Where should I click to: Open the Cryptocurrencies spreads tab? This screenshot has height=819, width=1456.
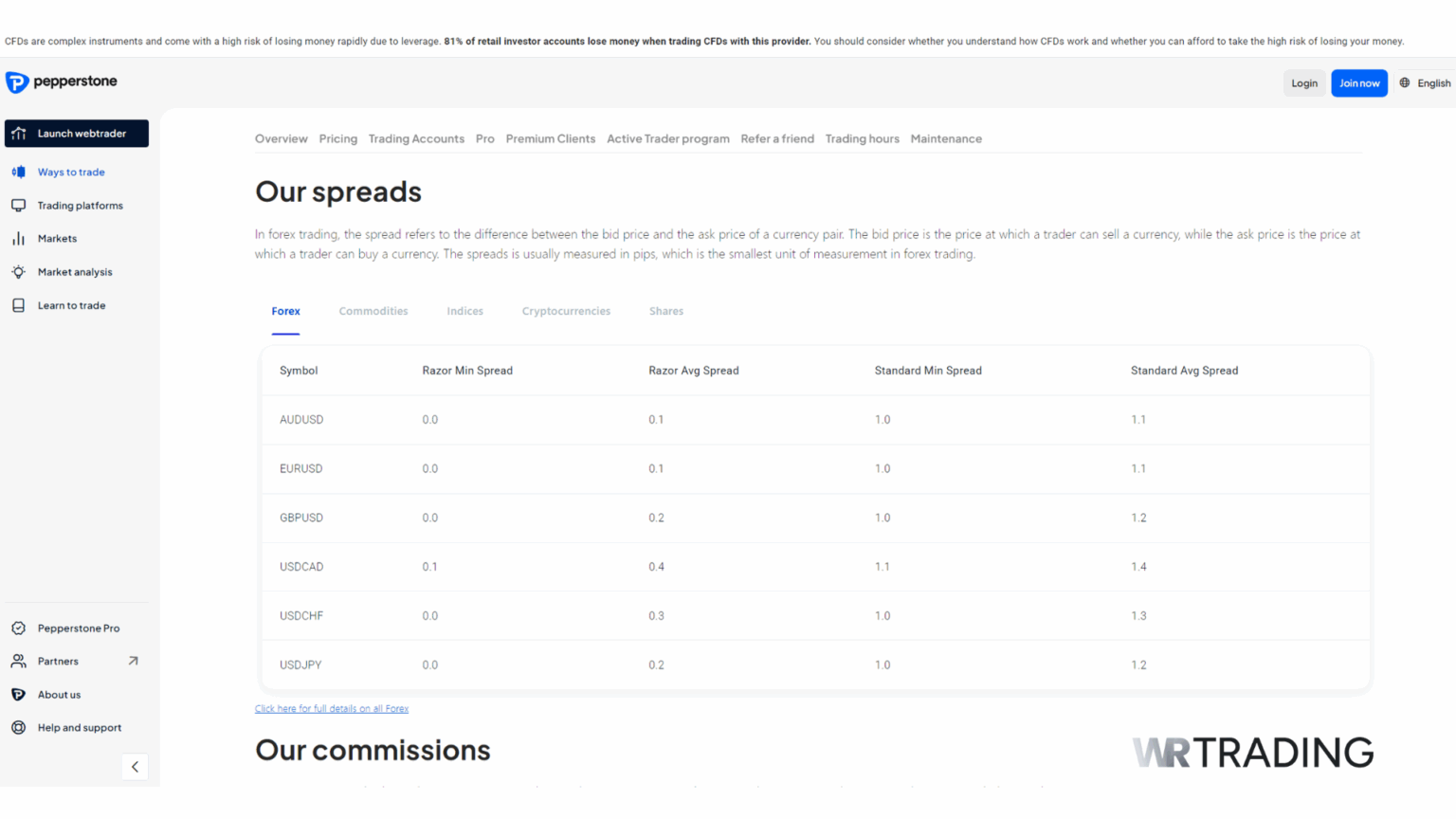pyautogui.click(x=566, y=311)
